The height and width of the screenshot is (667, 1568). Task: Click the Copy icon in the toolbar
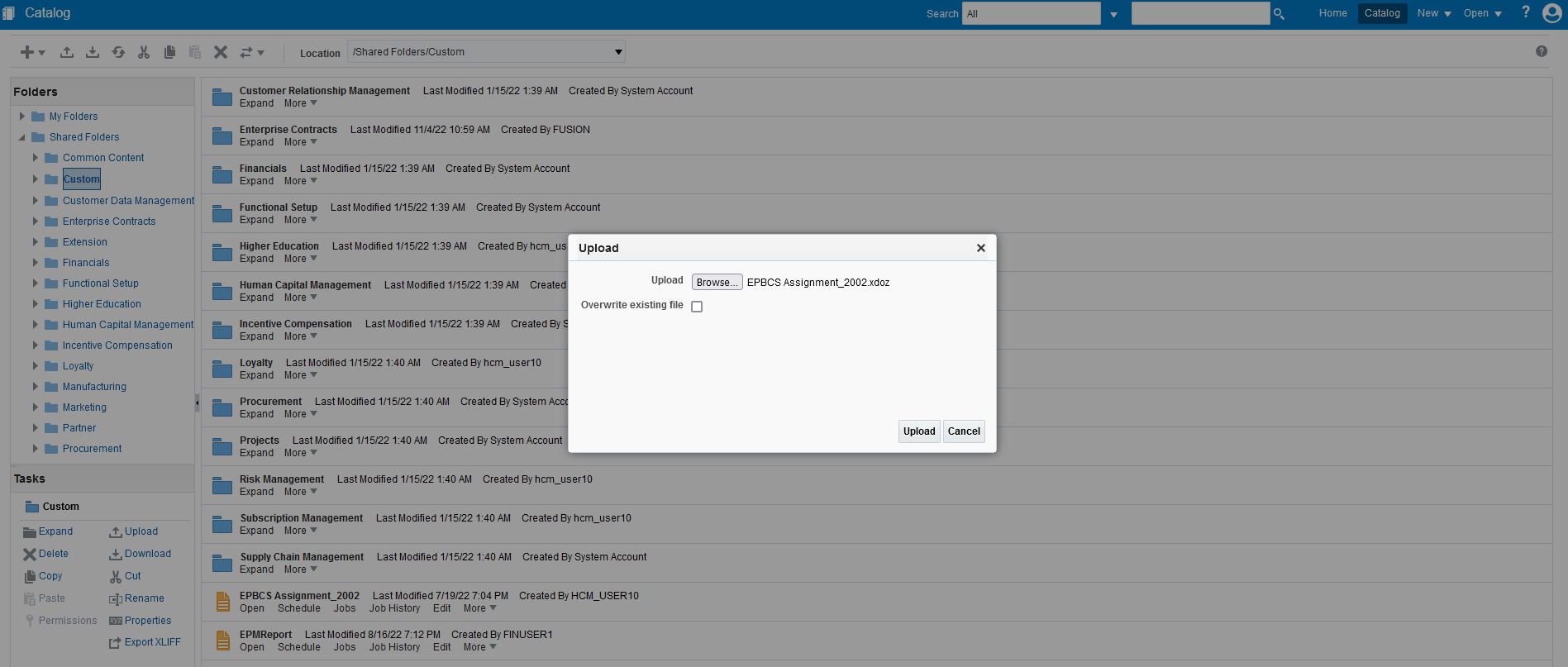[x=169, y=52]
